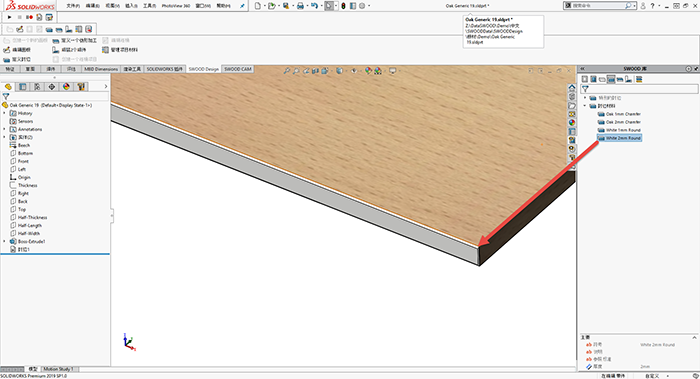
Task: Open the PropertyManager tab icon
Action: pos(23,87)
